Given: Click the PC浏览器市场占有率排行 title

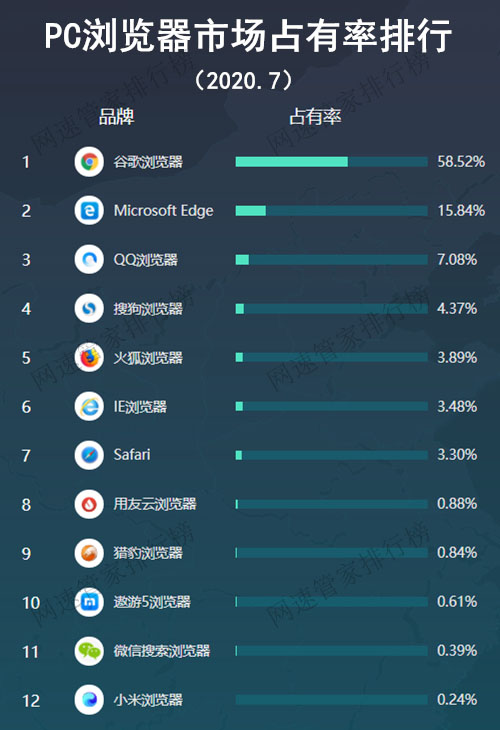Looking at the screenshot, I should tap(248, 36).
